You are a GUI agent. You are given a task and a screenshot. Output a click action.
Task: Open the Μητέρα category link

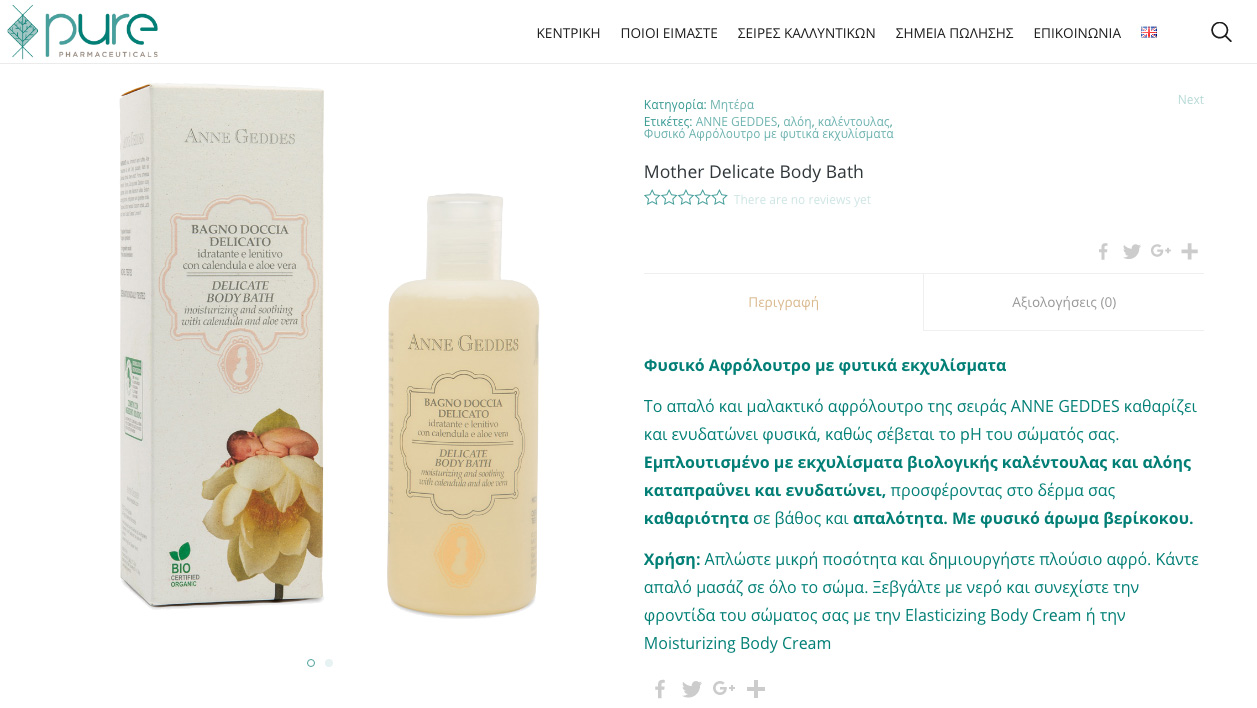coord(732,104)
